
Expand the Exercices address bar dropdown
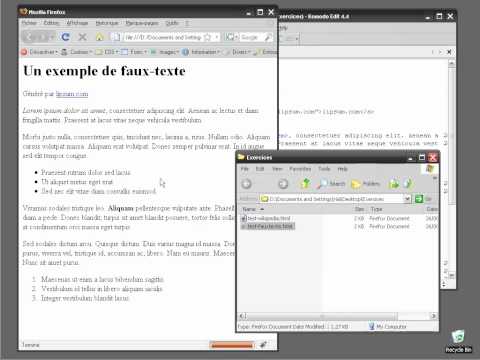coord(407,199)
